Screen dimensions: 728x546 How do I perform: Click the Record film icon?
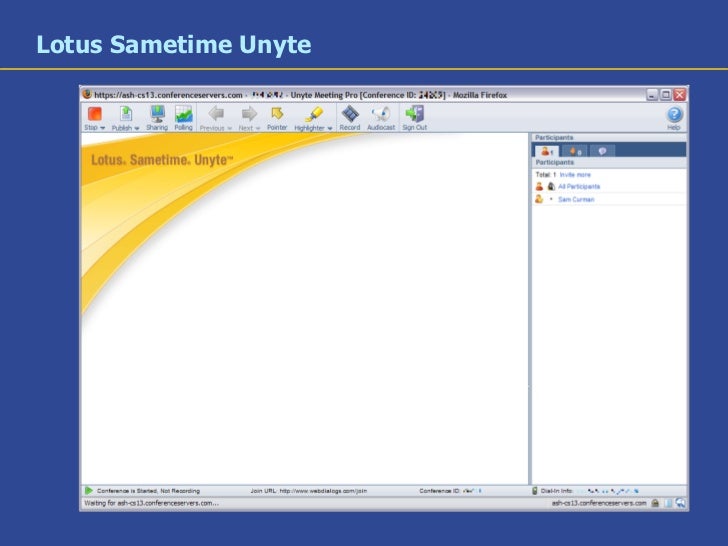coord(350,114)
